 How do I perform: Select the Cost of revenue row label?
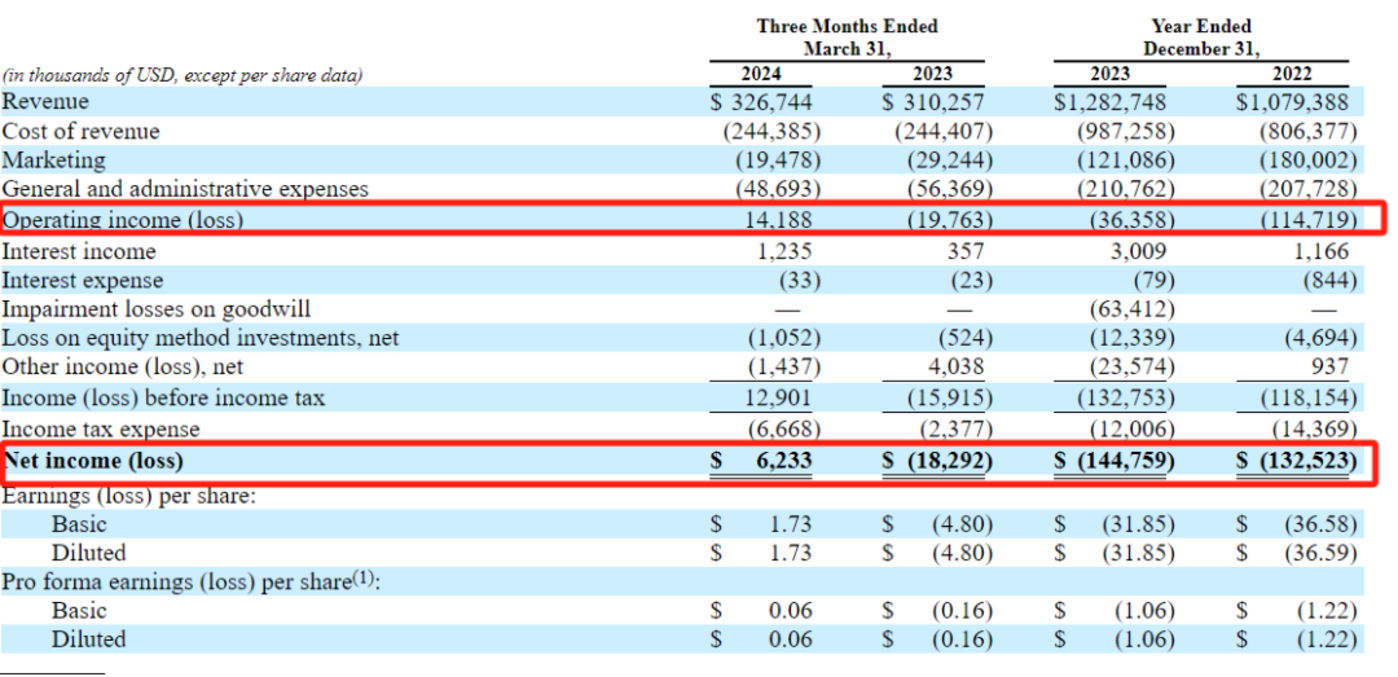(81, 132)
